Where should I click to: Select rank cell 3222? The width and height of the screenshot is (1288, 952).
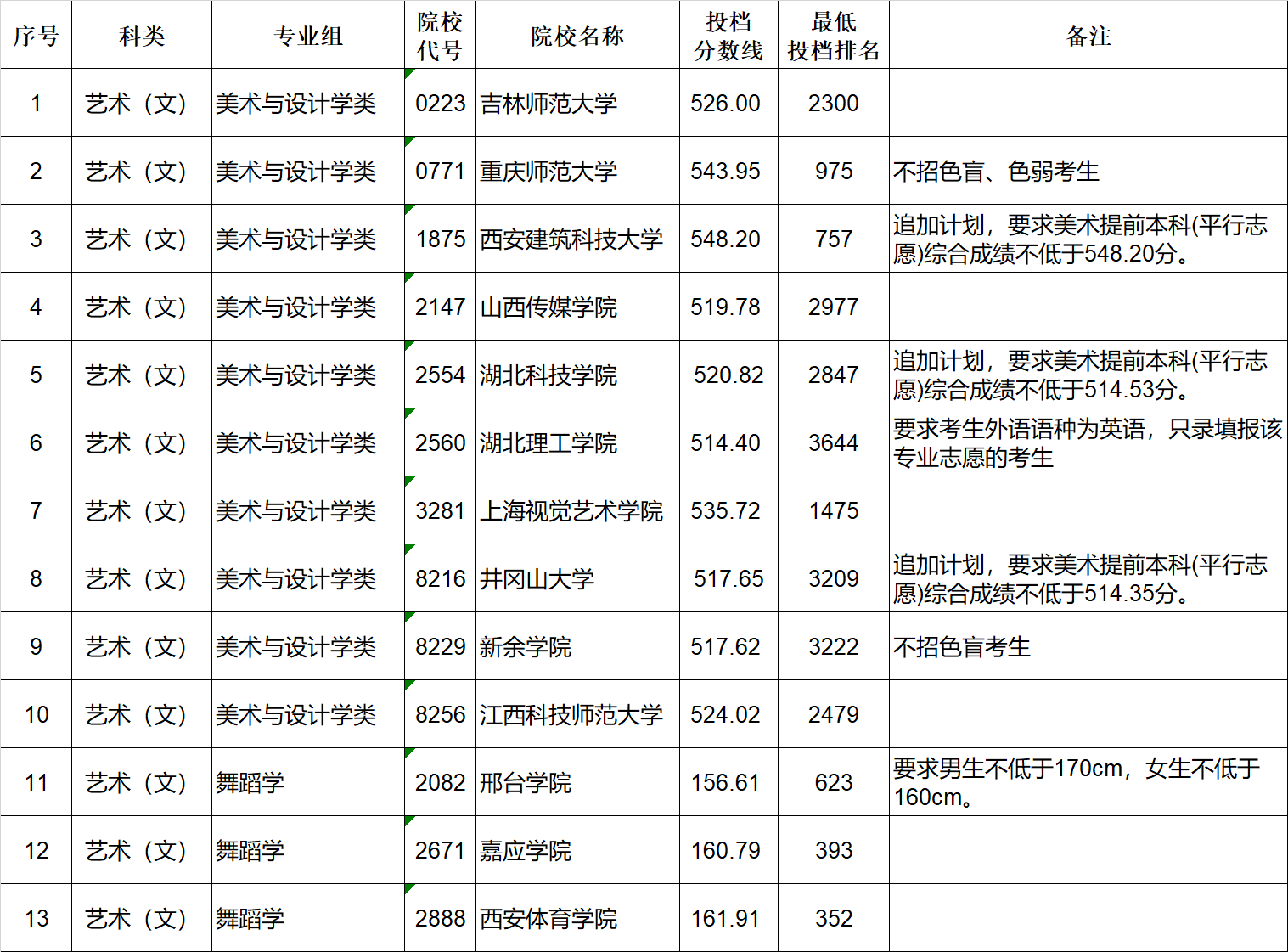834,646
